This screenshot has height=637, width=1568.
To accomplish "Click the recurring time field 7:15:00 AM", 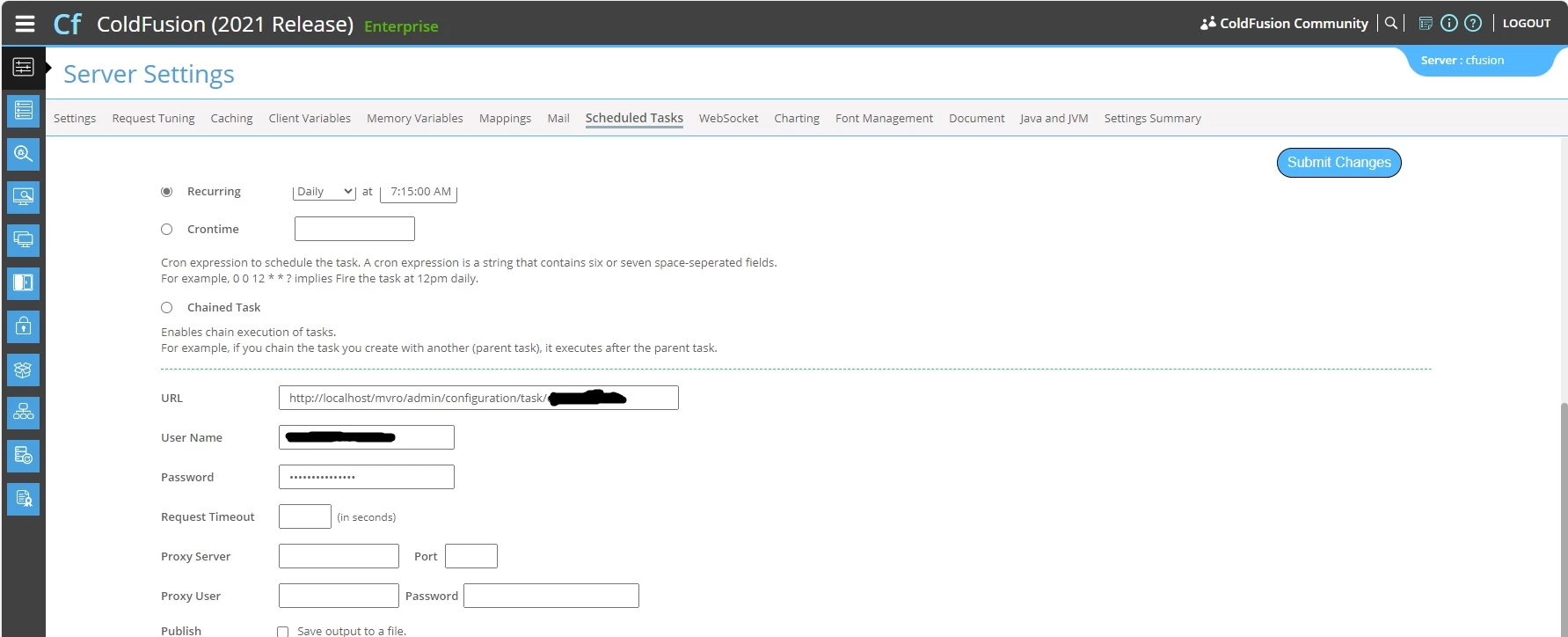I will [x=419, y=191].
